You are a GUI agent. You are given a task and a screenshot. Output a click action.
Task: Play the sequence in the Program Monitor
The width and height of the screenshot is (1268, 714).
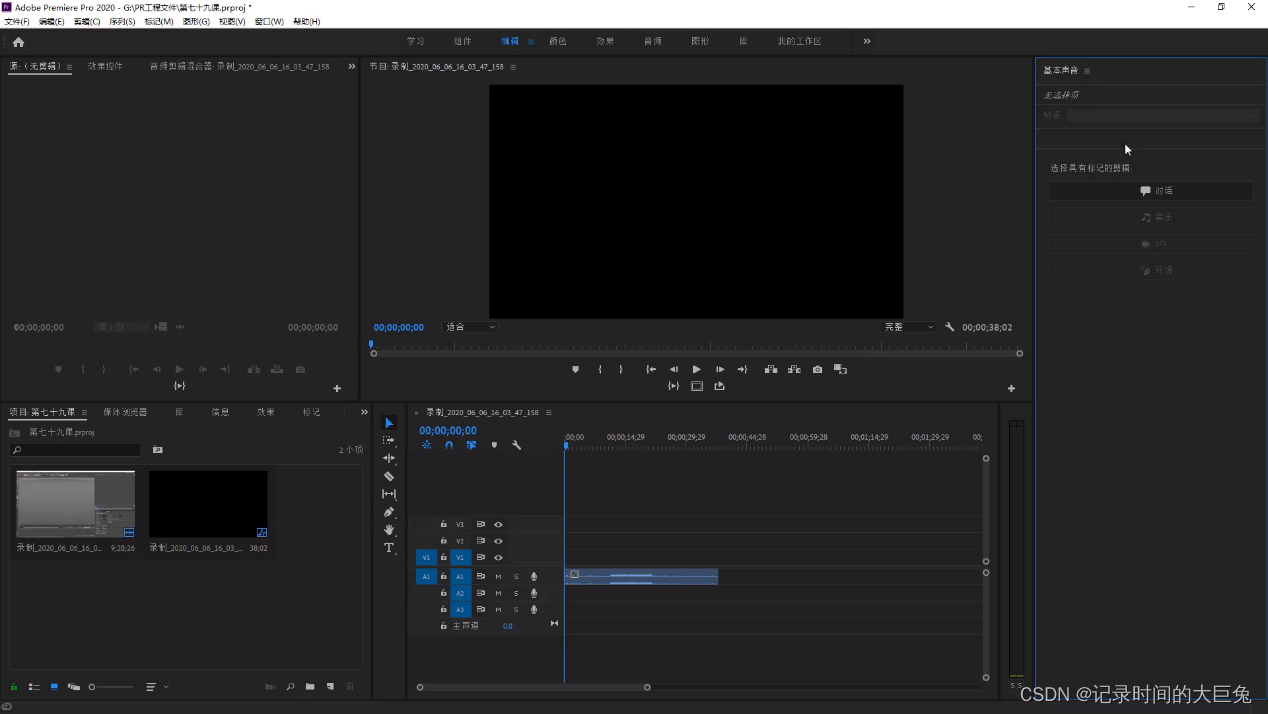[x=697, y=369]
